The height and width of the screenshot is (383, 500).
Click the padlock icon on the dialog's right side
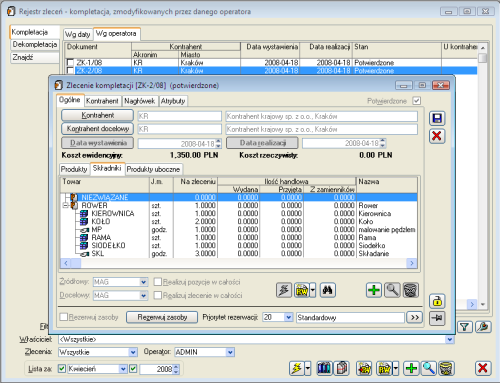(x=437, y=301)
